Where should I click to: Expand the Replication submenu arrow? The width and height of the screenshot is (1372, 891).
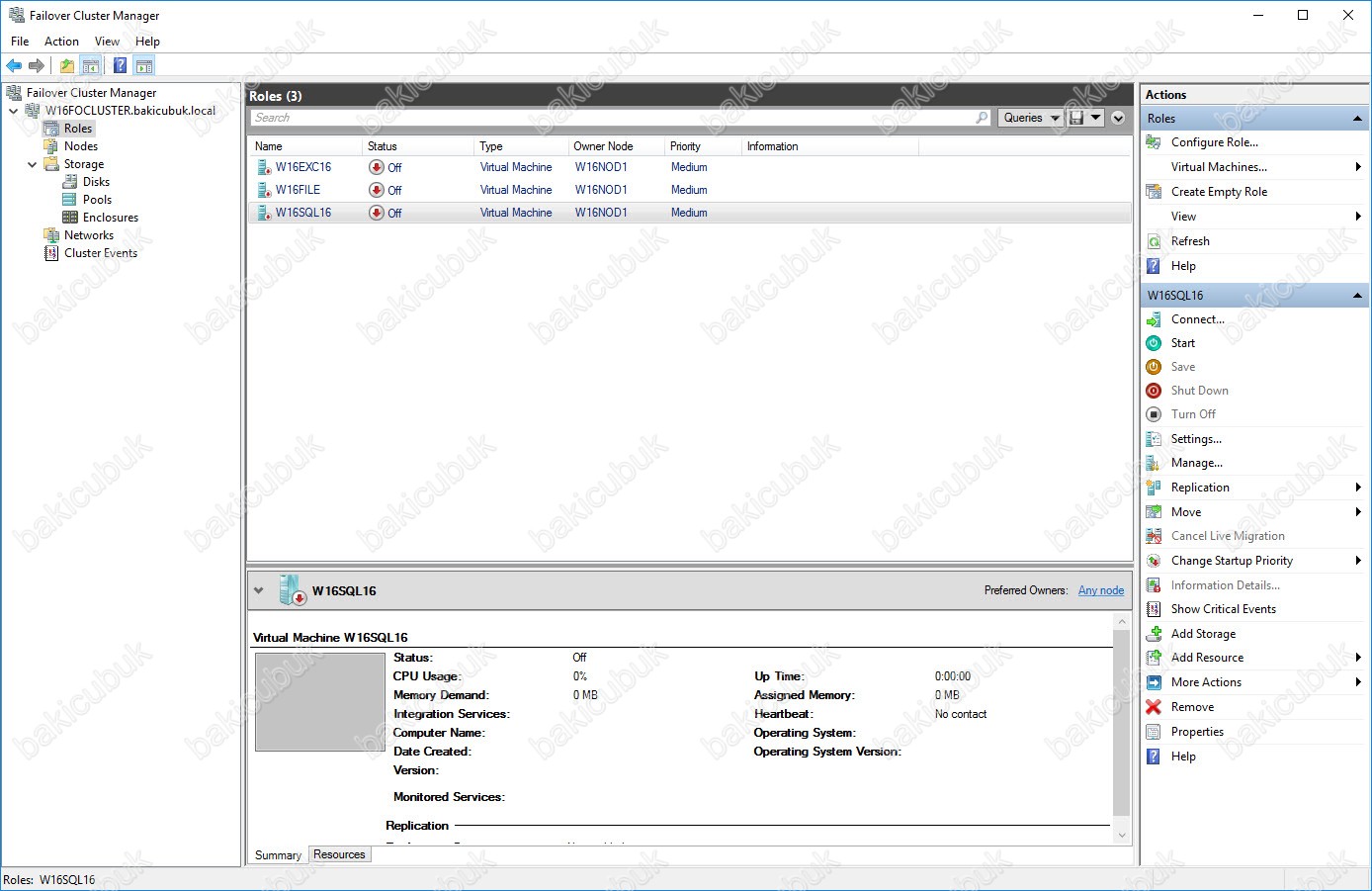click(x=1359, y=488)
